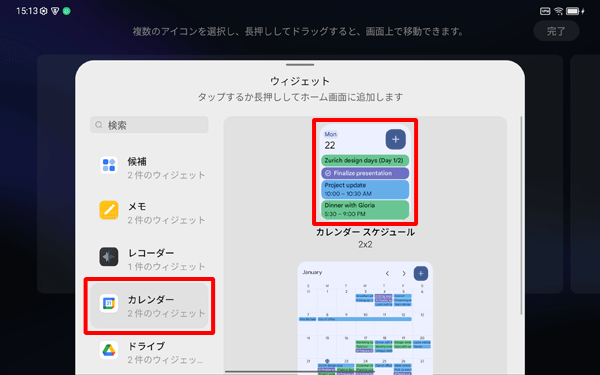Click the Google Drive app icon
The width and height of the screenshot is (600, 375).
click(109, 350)
